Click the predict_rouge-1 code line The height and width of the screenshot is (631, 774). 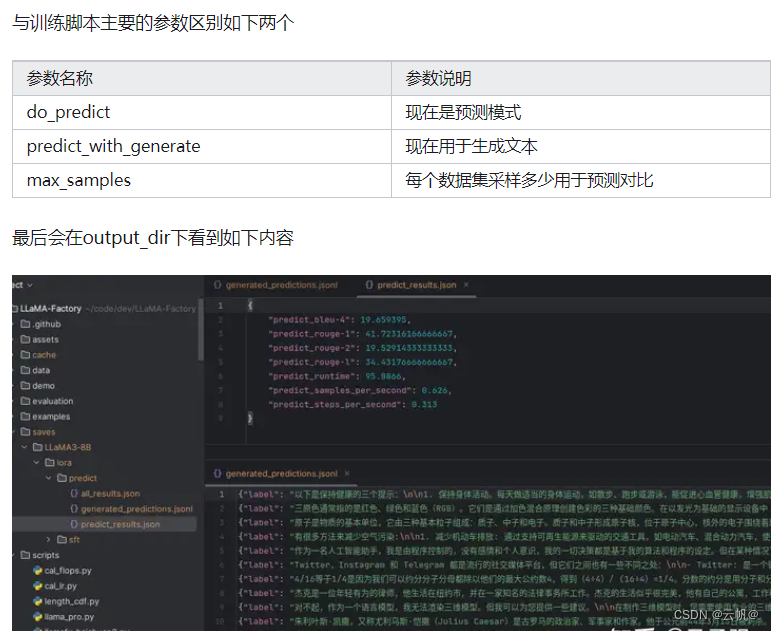(x=362, y=334)
